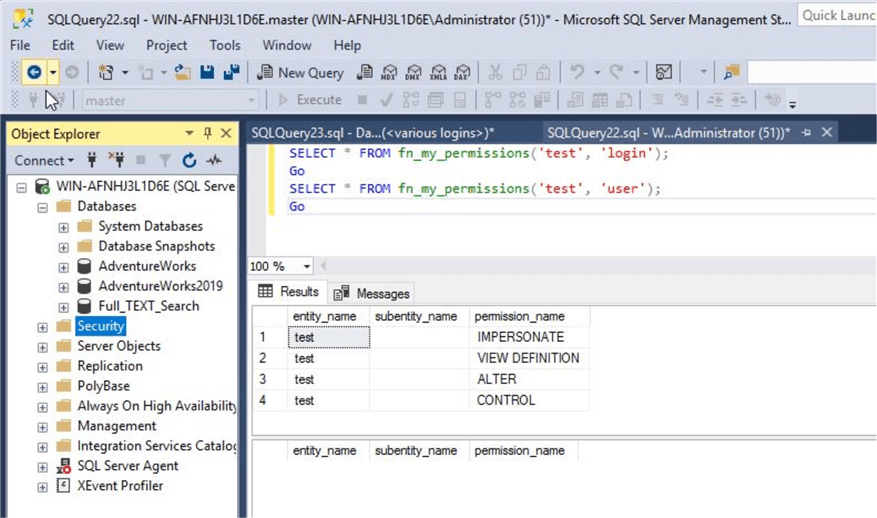This screenshot has height=518, width=877.
Task: Open the Undo history dropdown arrow
Action: [597, 72]
